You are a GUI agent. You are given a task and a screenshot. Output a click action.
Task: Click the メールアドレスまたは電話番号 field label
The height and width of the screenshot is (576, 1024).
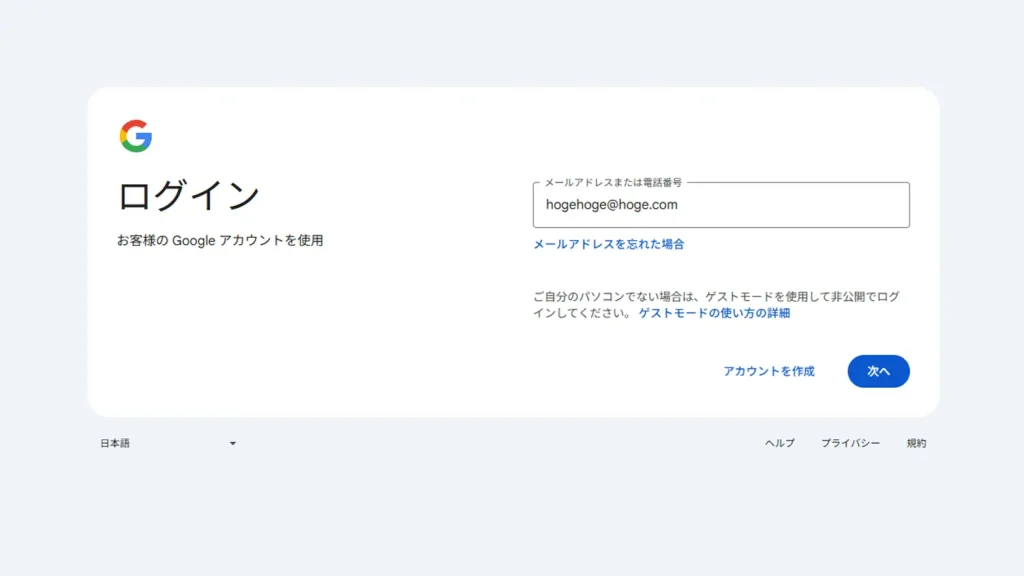tap(613, 183)
